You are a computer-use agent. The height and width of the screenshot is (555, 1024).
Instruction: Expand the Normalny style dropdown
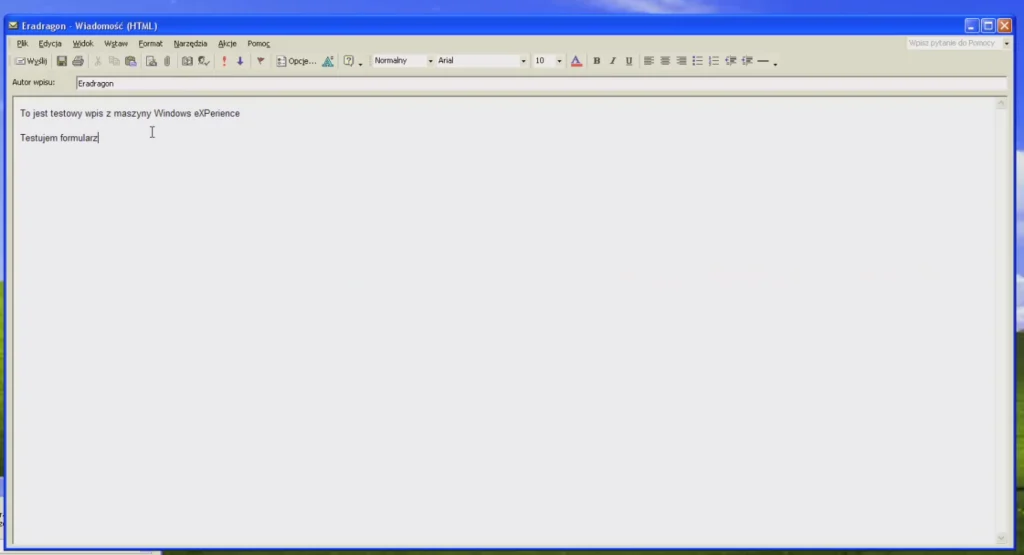click(430, 61)
